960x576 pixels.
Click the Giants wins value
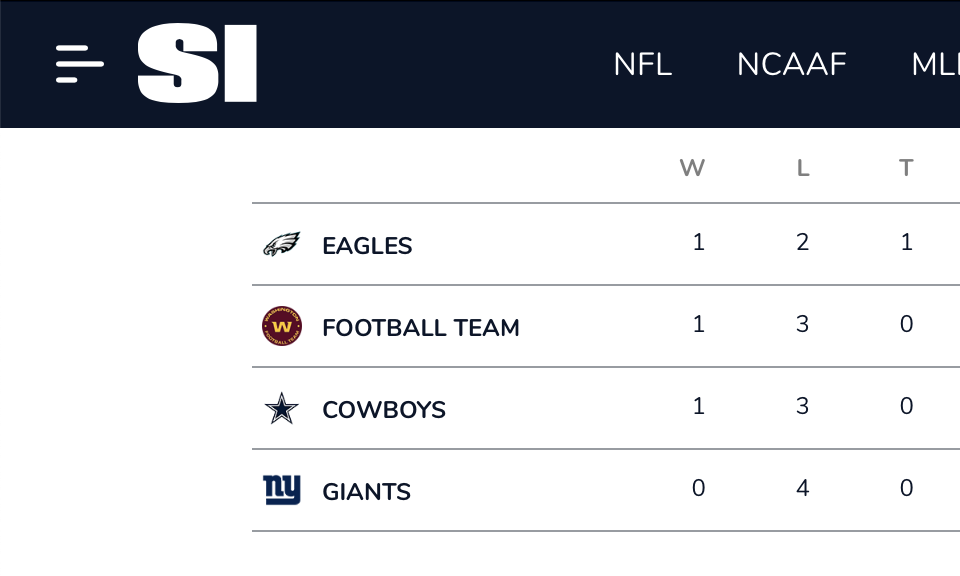tap(698, 488)
